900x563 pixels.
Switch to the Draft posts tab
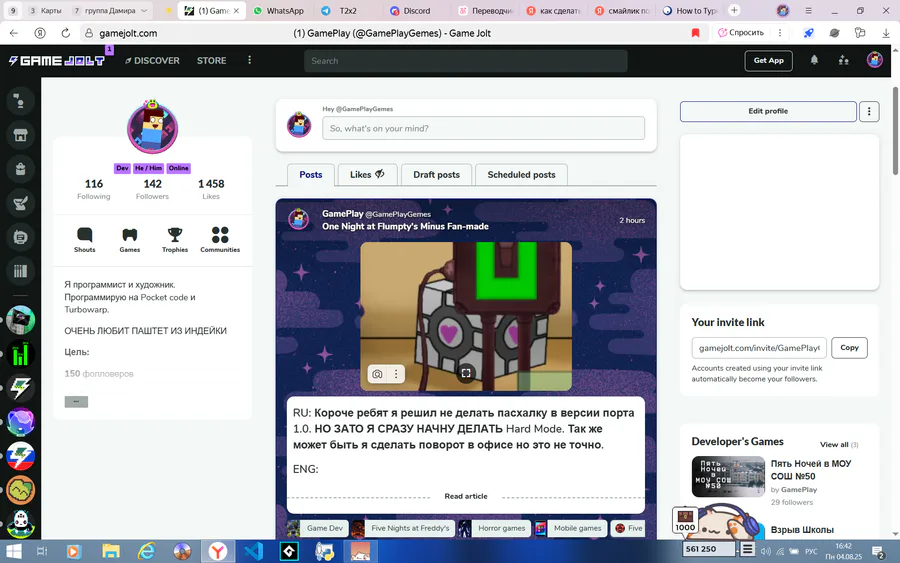(436, 174)
